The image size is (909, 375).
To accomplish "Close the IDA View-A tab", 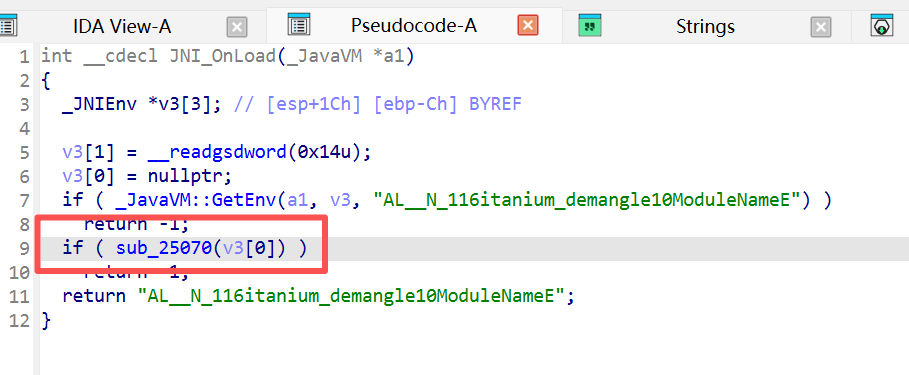I will (237, 27).
